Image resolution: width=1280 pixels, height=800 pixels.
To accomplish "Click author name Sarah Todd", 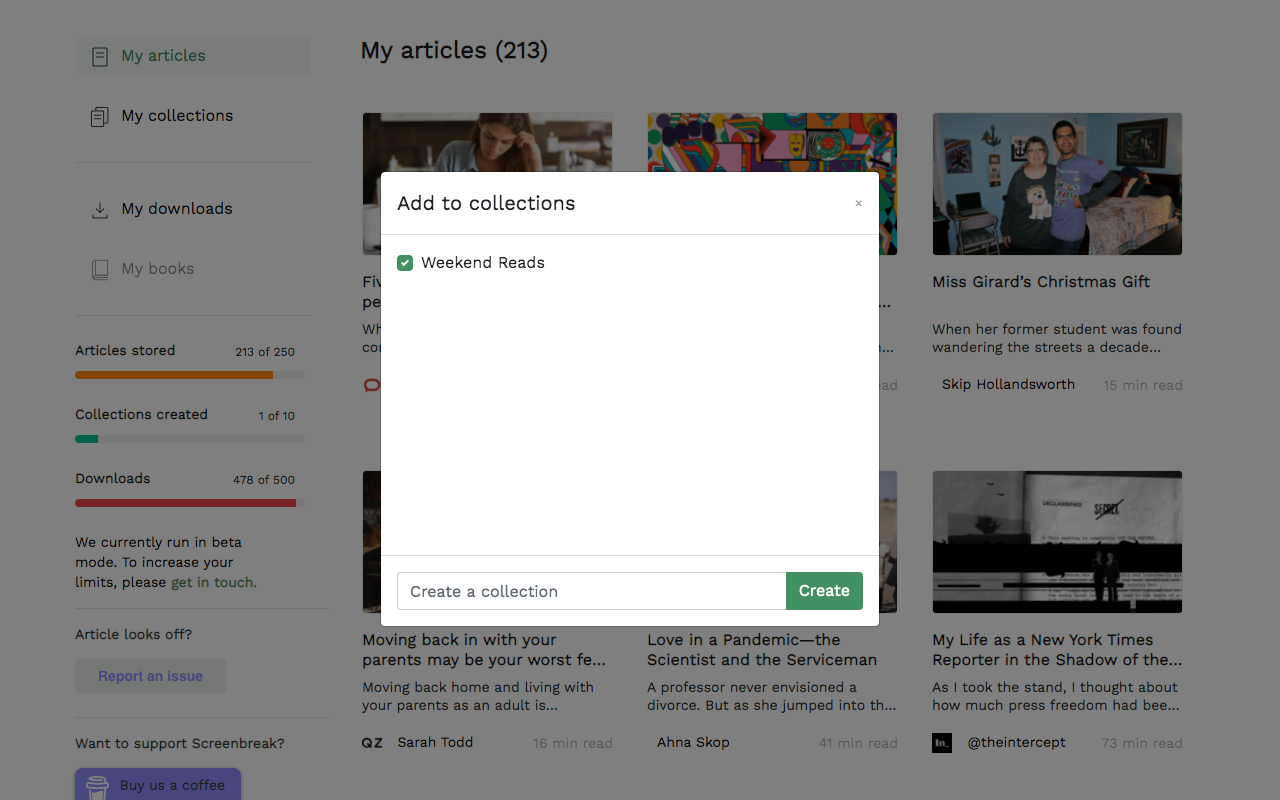I will (435, 742).
